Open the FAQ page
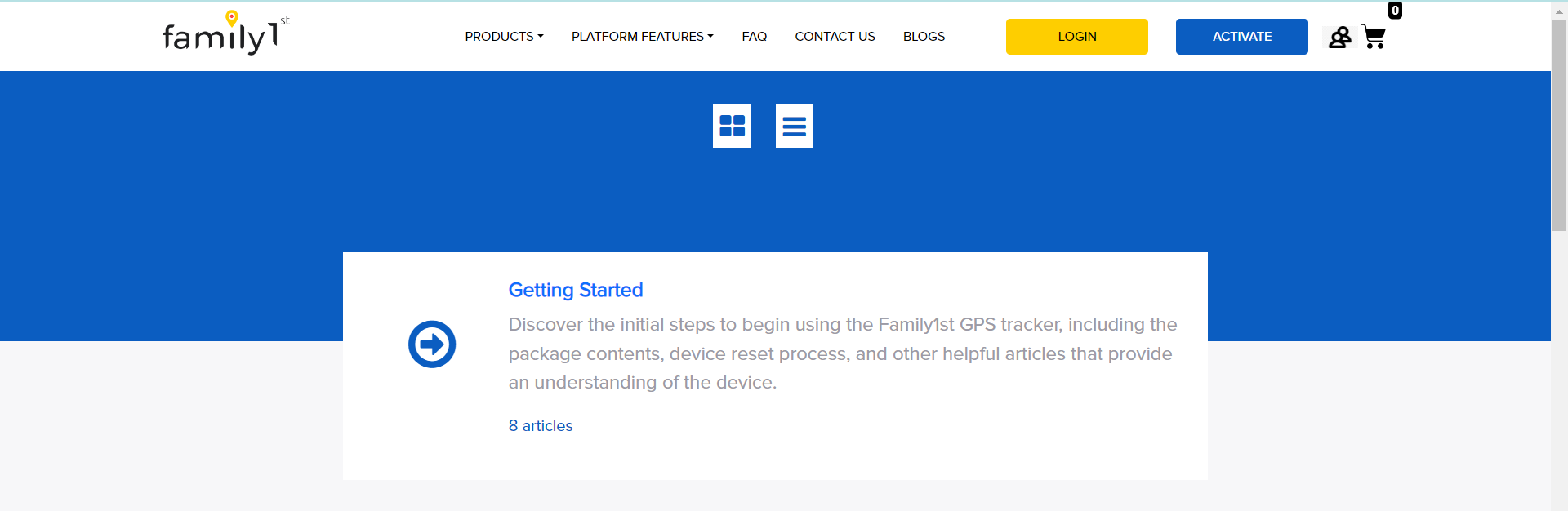The width and height of the screenshot is (1568, 511). [x=754, y=37]
